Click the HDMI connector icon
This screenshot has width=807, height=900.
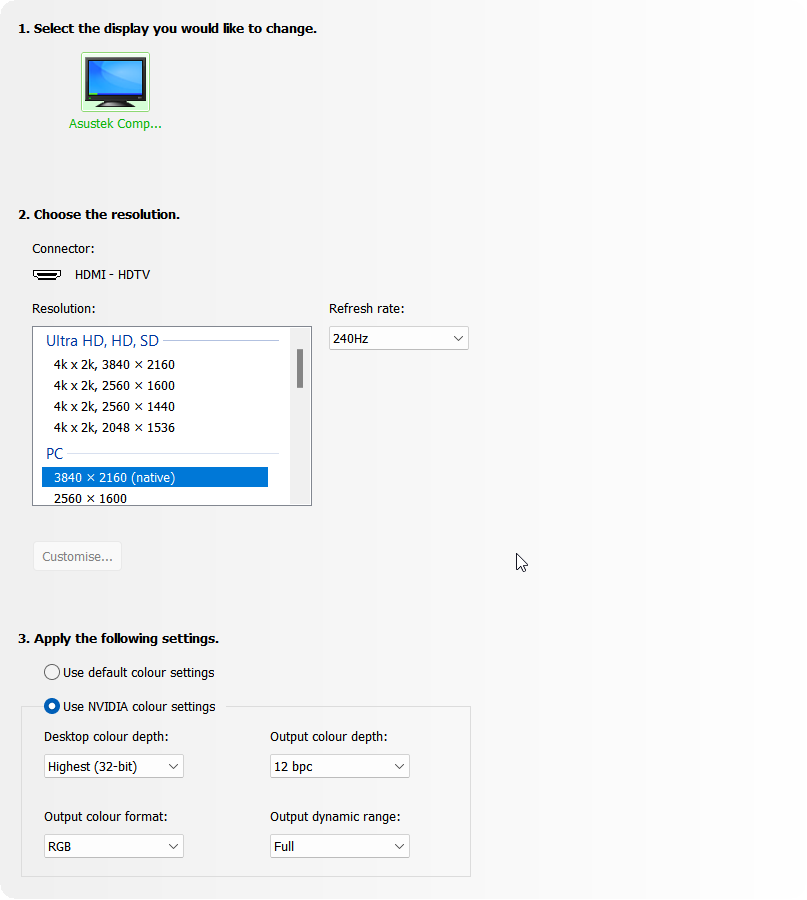[x=47, y=275]
